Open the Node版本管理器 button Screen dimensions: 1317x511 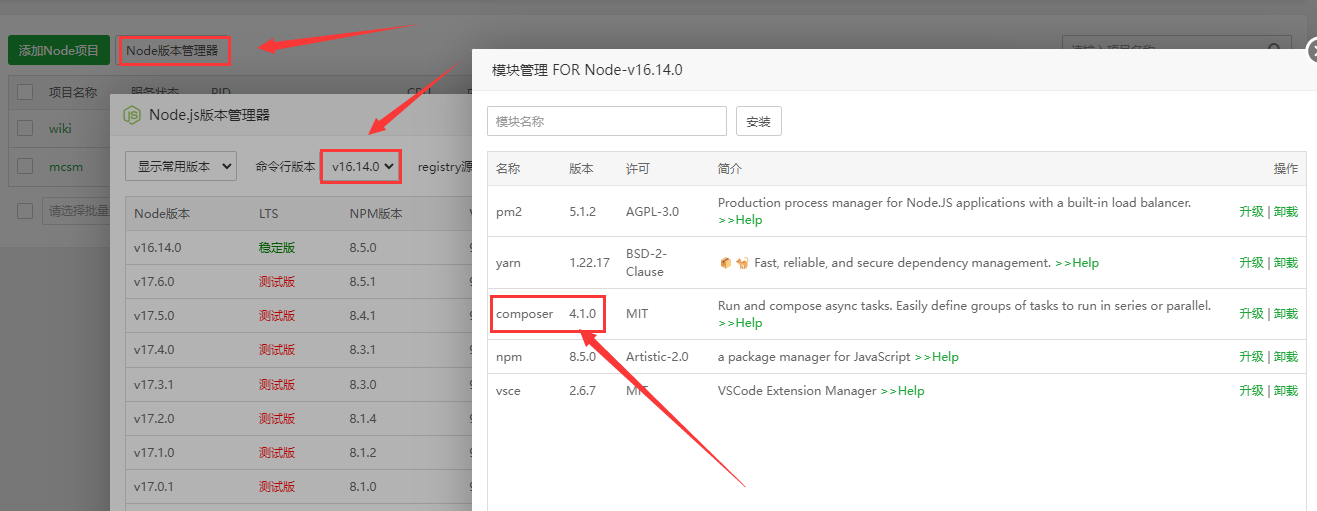pos(172,50)
